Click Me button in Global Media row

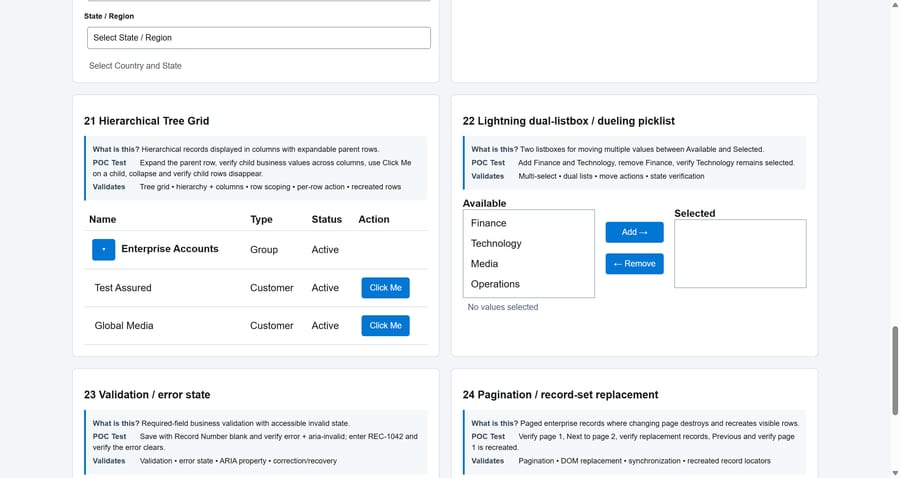coord(385,326)
